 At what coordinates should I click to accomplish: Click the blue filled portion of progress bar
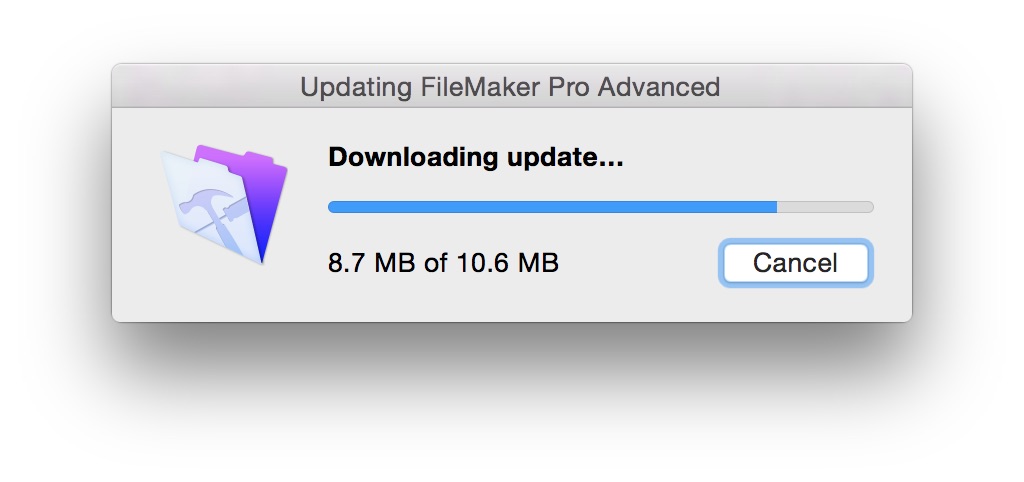click(552, 207)
